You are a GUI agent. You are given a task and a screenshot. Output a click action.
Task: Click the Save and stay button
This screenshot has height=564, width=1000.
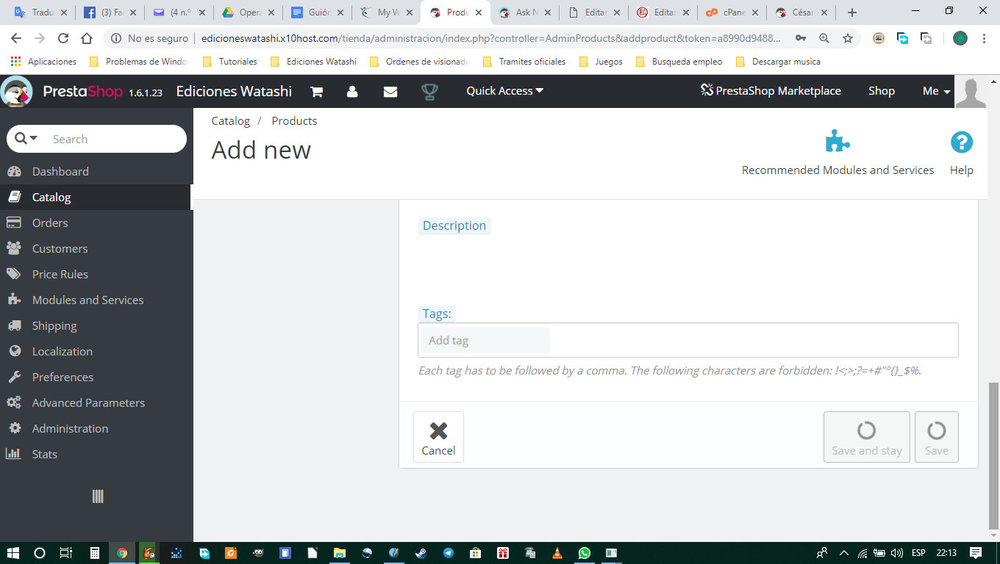click(x=866, y=437)
